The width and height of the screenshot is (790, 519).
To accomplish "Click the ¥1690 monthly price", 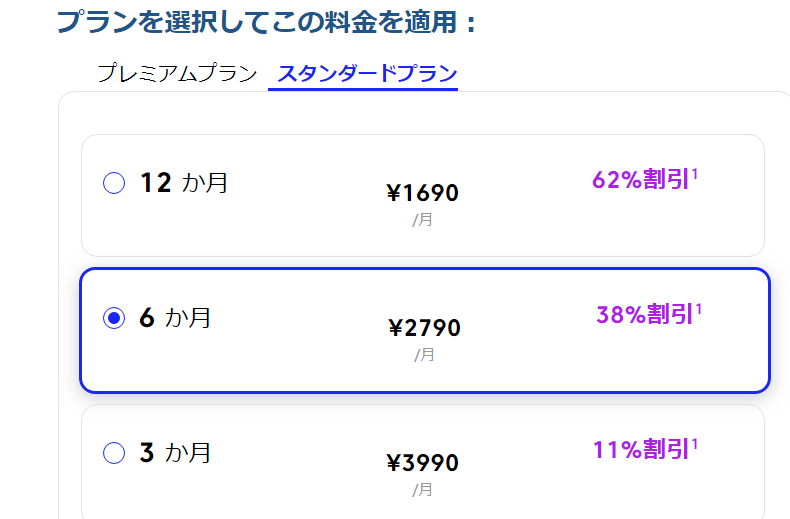I will point(423,193).
